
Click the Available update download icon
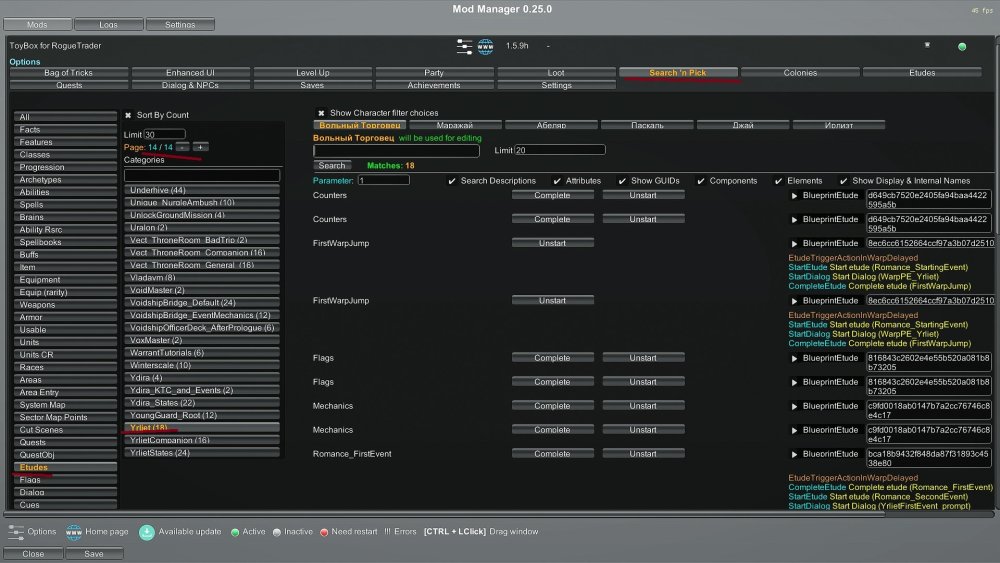[147, 531]
